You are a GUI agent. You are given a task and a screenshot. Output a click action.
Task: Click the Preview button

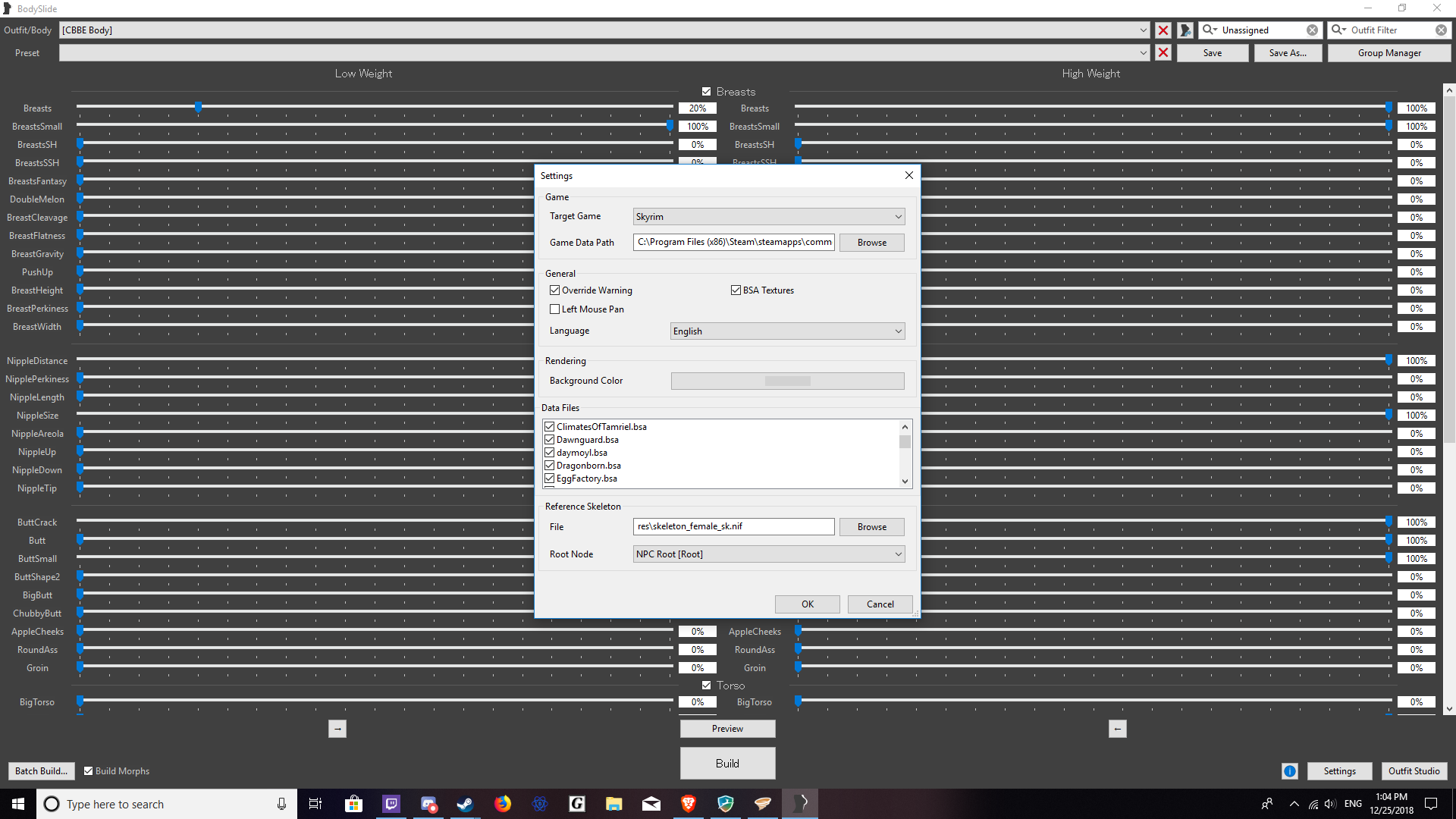pos(727,729)
